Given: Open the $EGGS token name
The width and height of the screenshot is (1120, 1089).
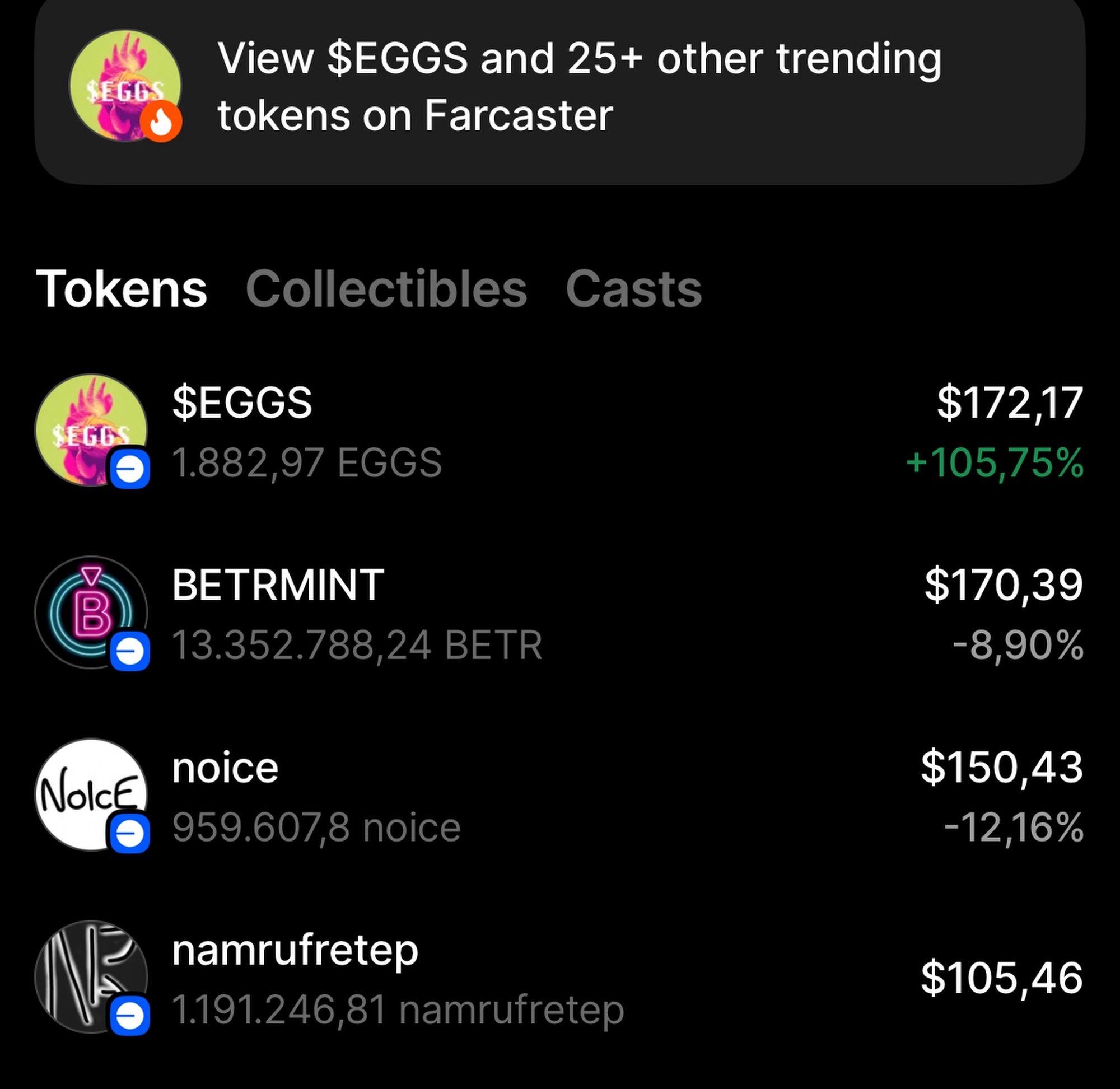Looking at the screenshot, I should pyautogui.click(x=242, y=402).
